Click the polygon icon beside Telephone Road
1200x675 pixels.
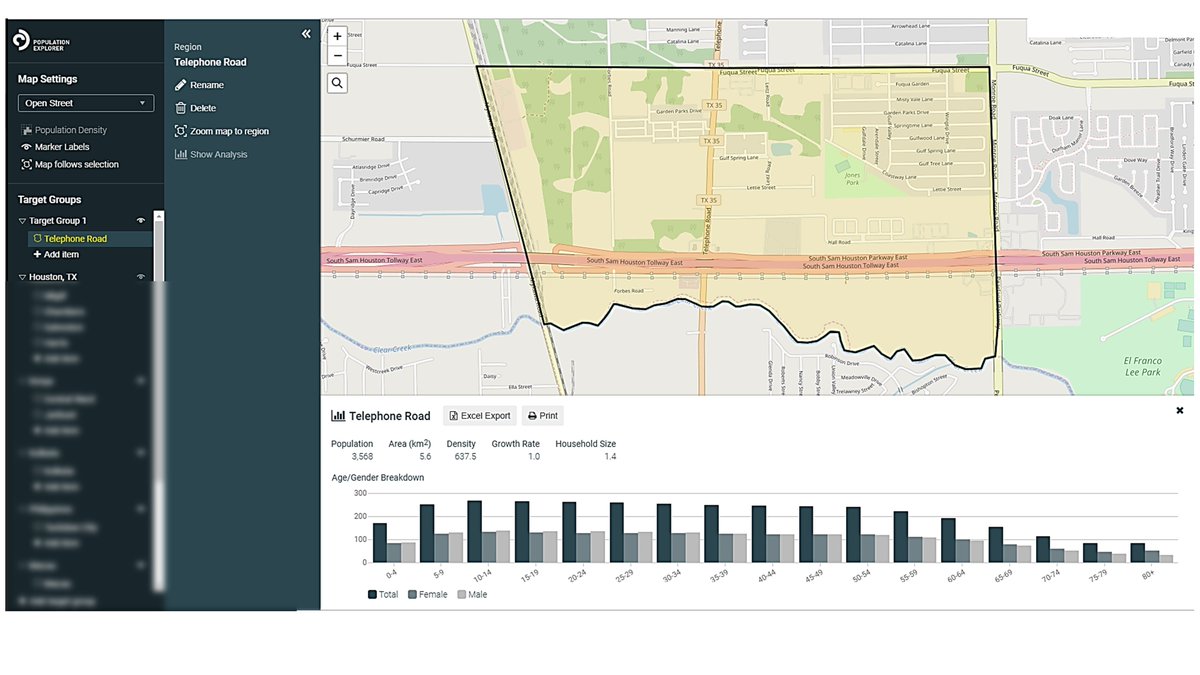click(38, 239)
